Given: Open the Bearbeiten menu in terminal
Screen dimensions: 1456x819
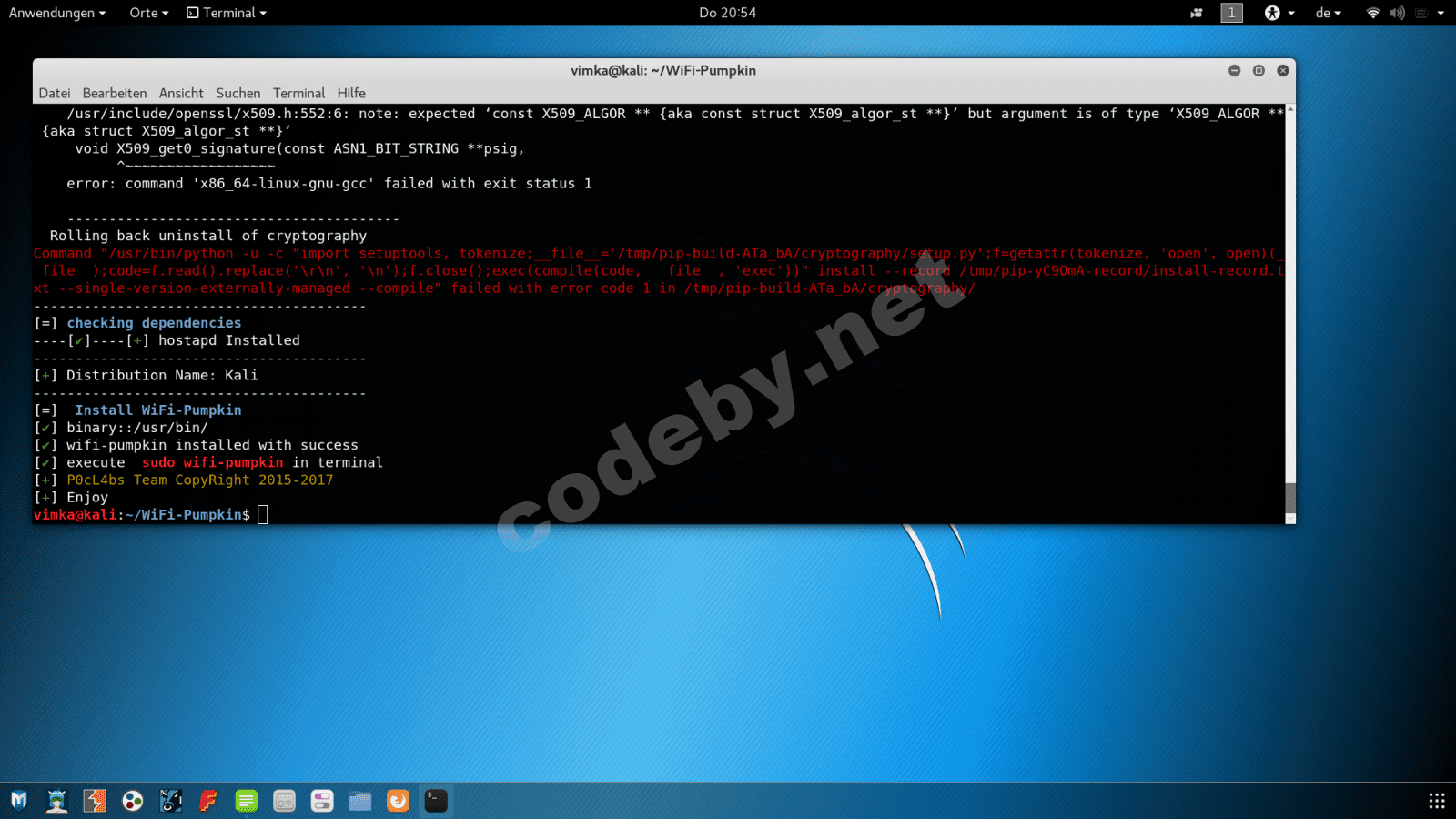Looking at the screenshot, I should point(115,93).
